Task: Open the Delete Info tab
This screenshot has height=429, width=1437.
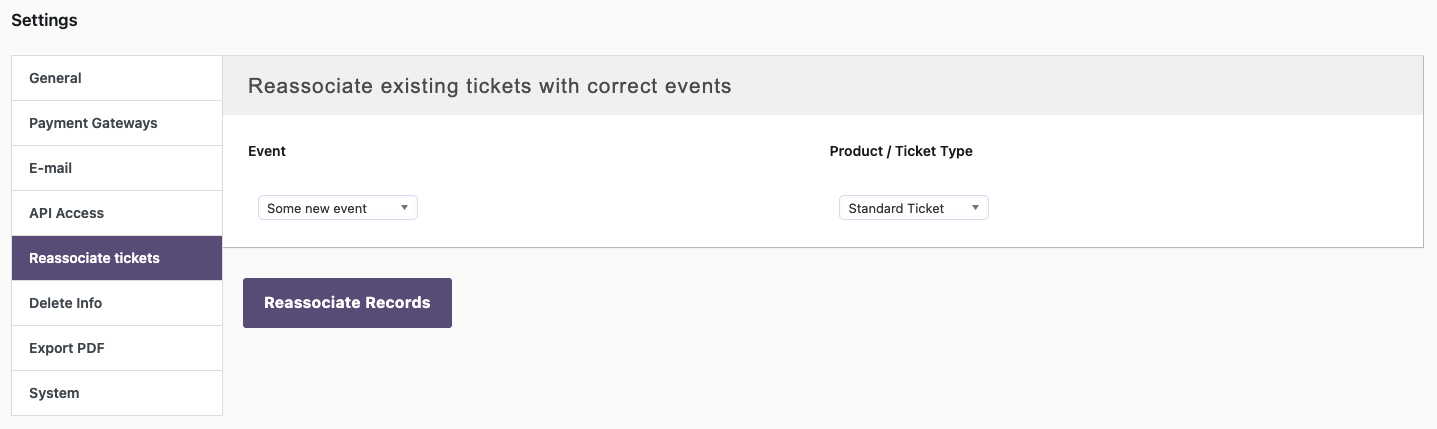Action: [66, 303]
